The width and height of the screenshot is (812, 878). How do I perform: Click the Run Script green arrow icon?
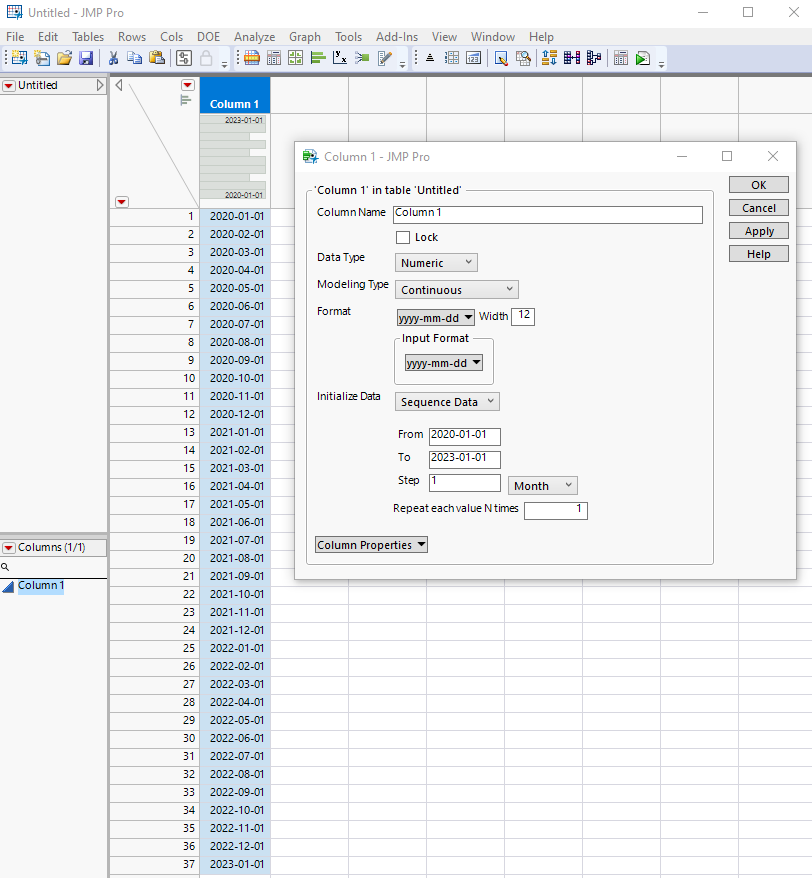[642, 57]
